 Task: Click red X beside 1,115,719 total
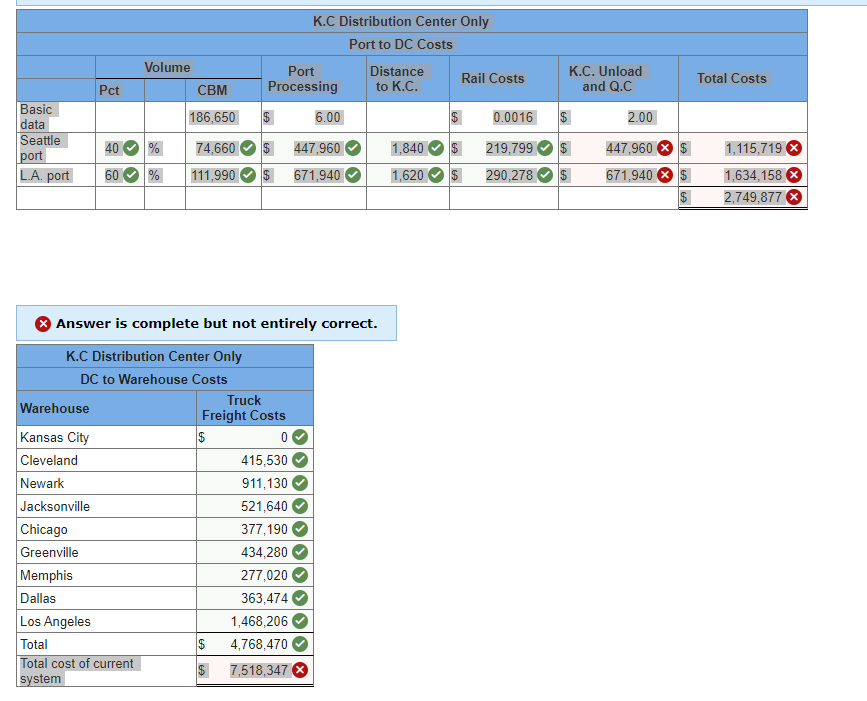coord(794,148)
